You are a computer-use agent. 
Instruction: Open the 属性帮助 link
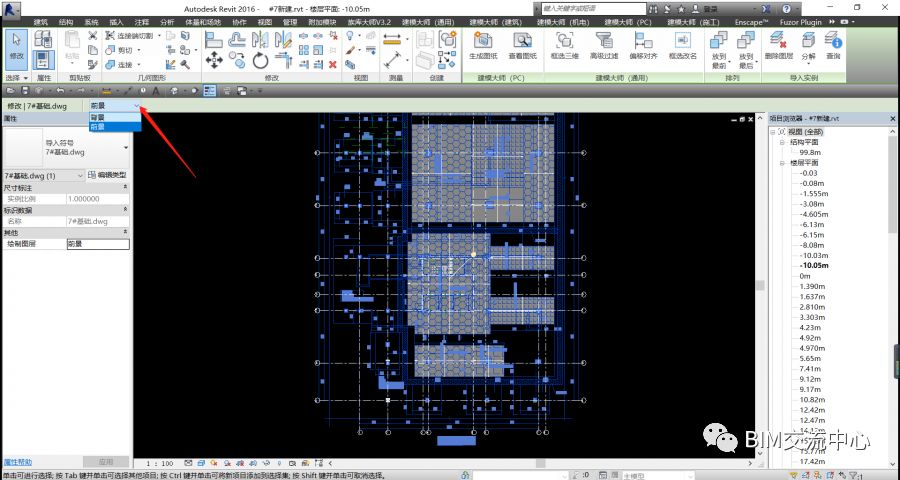click(x=18, y=462)
